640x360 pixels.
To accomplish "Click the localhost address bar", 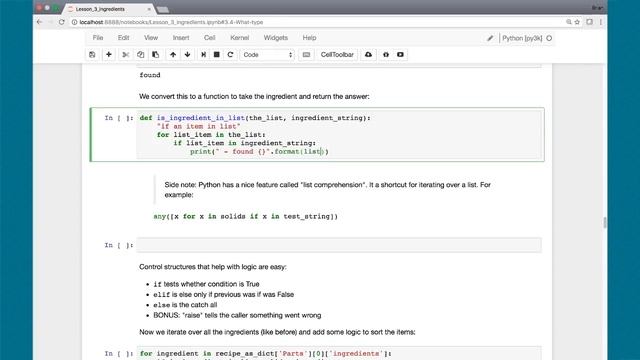I will coord(318,22).
